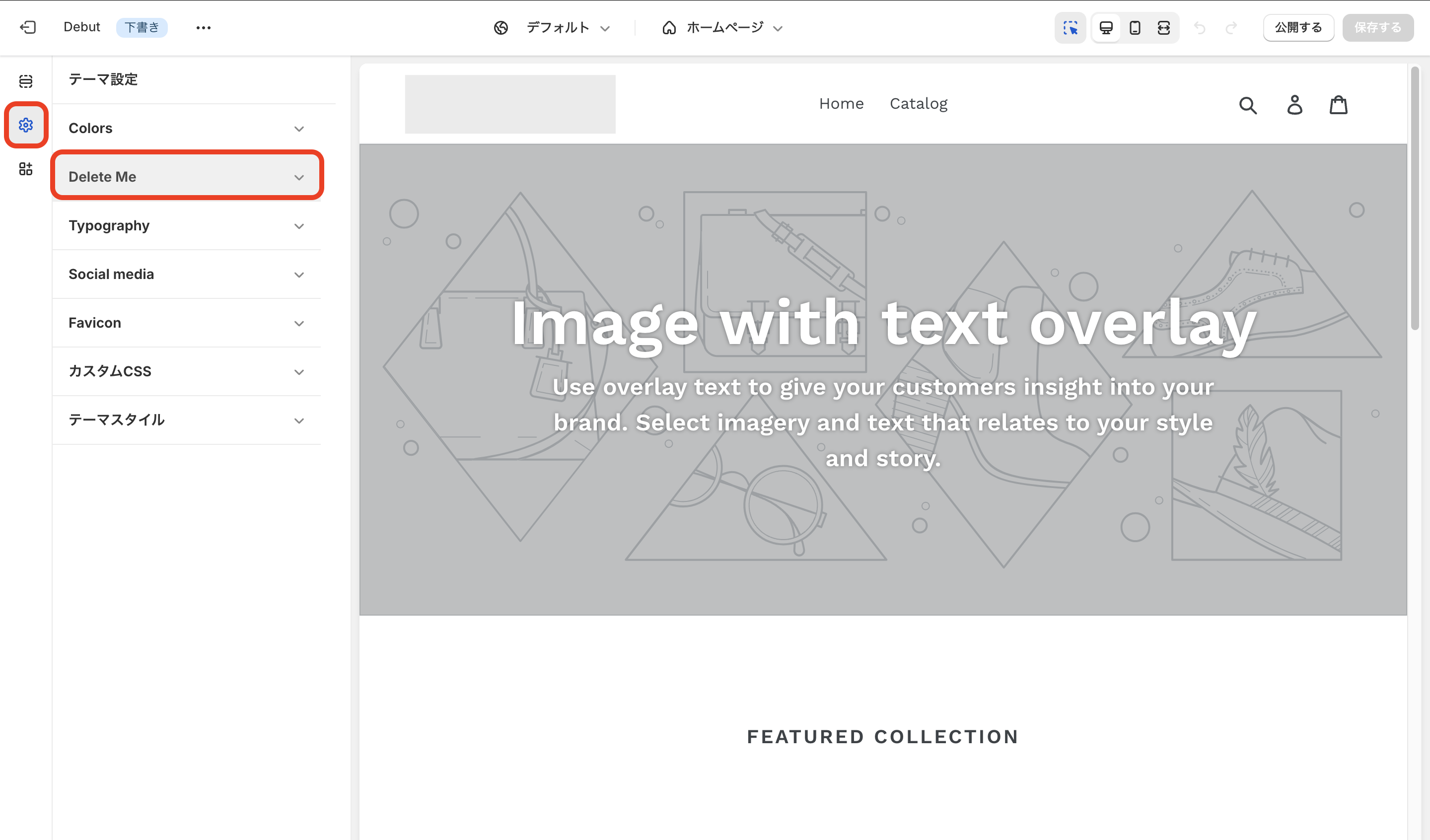Open the sections panel icon
The height and width of the screenshot is (840, 1430).
point(25,81)
